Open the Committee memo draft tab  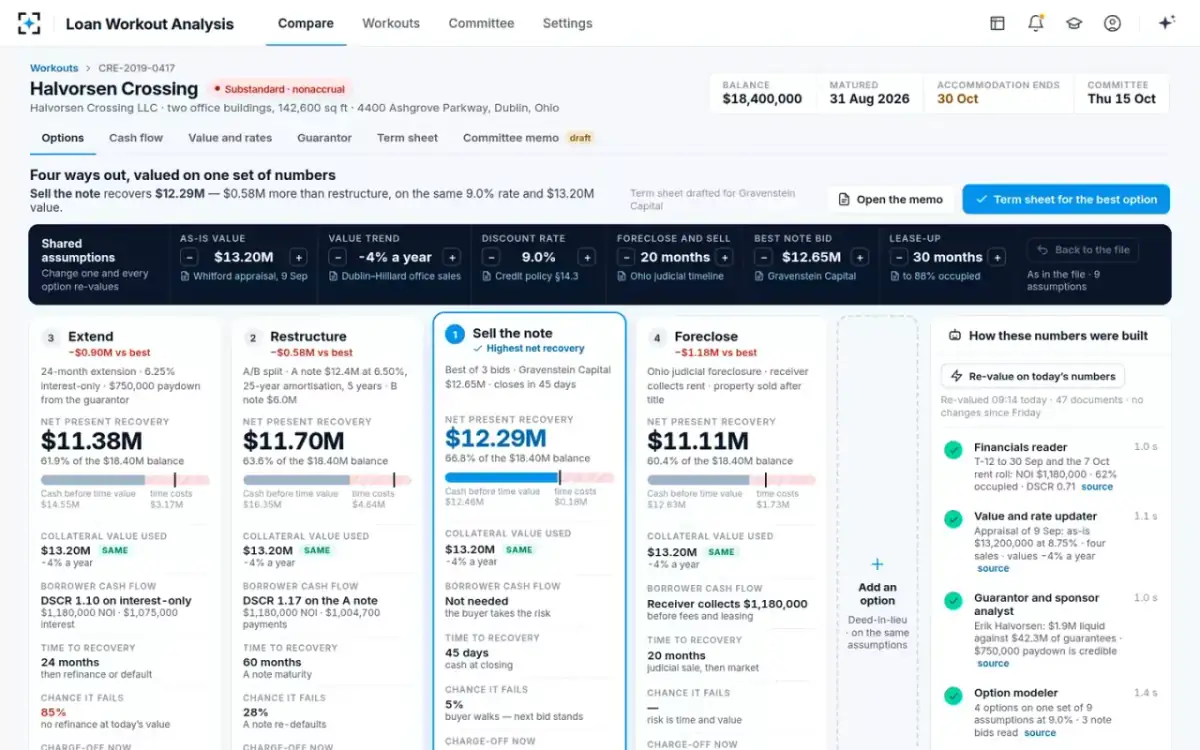529,138
